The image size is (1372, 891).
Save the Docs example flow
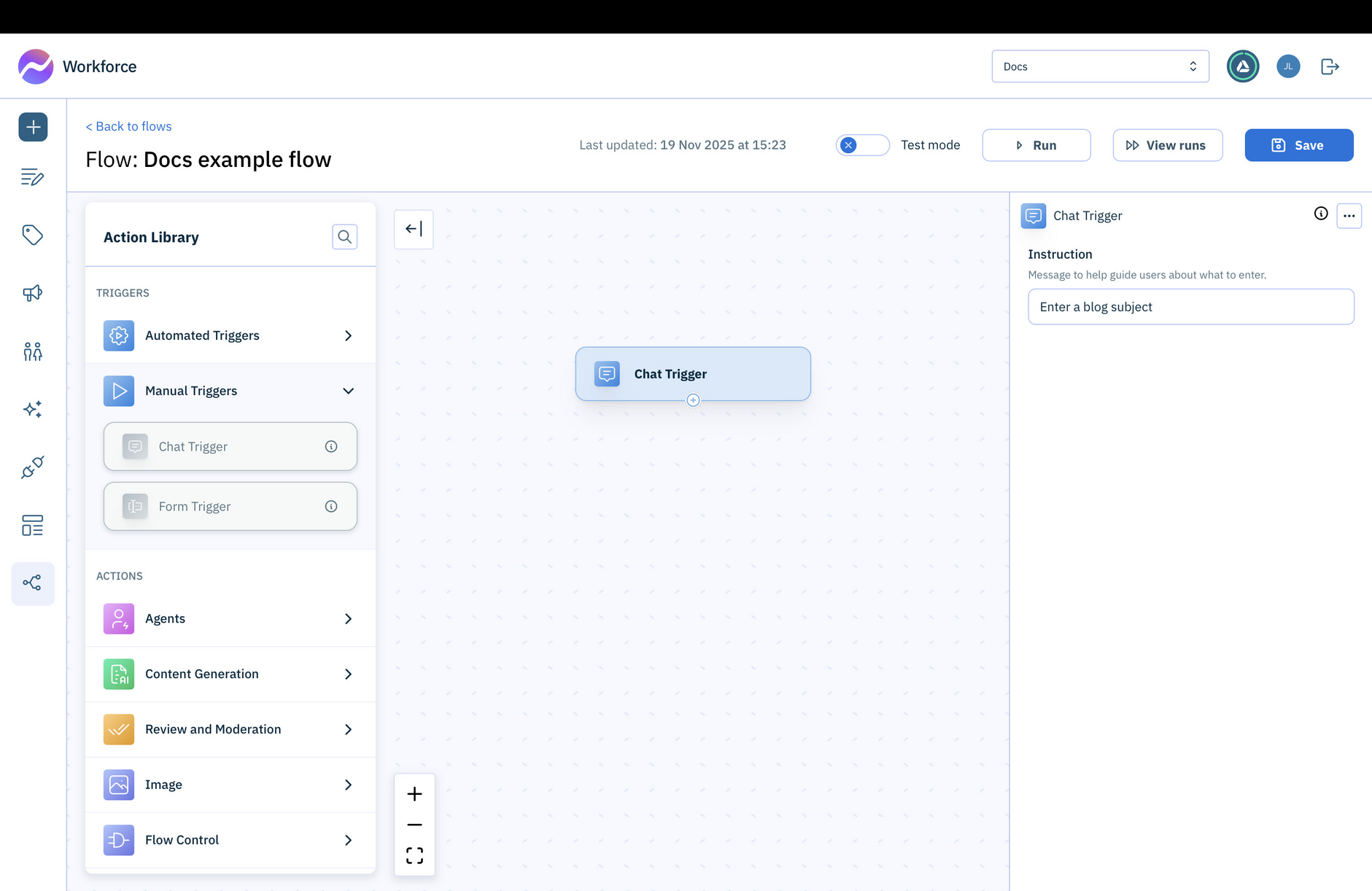[x=1298, y=144]
